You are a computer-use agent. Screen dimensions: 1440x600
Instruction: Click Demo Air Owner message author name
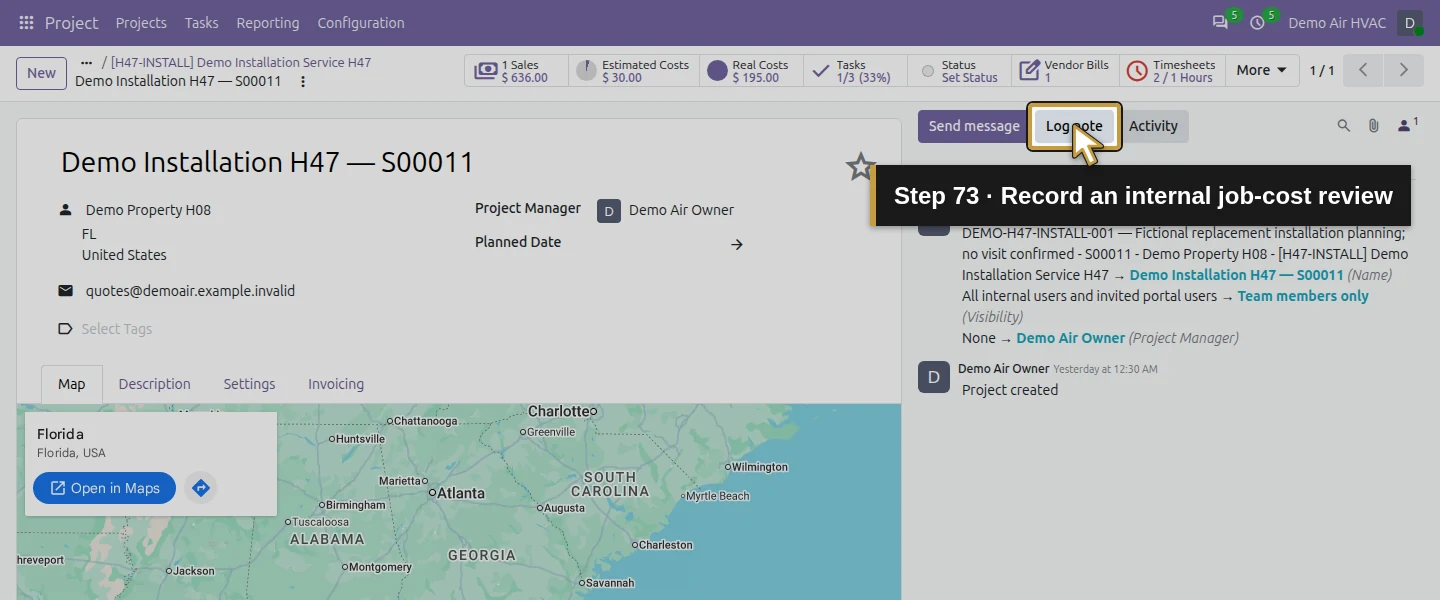tap(1004, 369)
